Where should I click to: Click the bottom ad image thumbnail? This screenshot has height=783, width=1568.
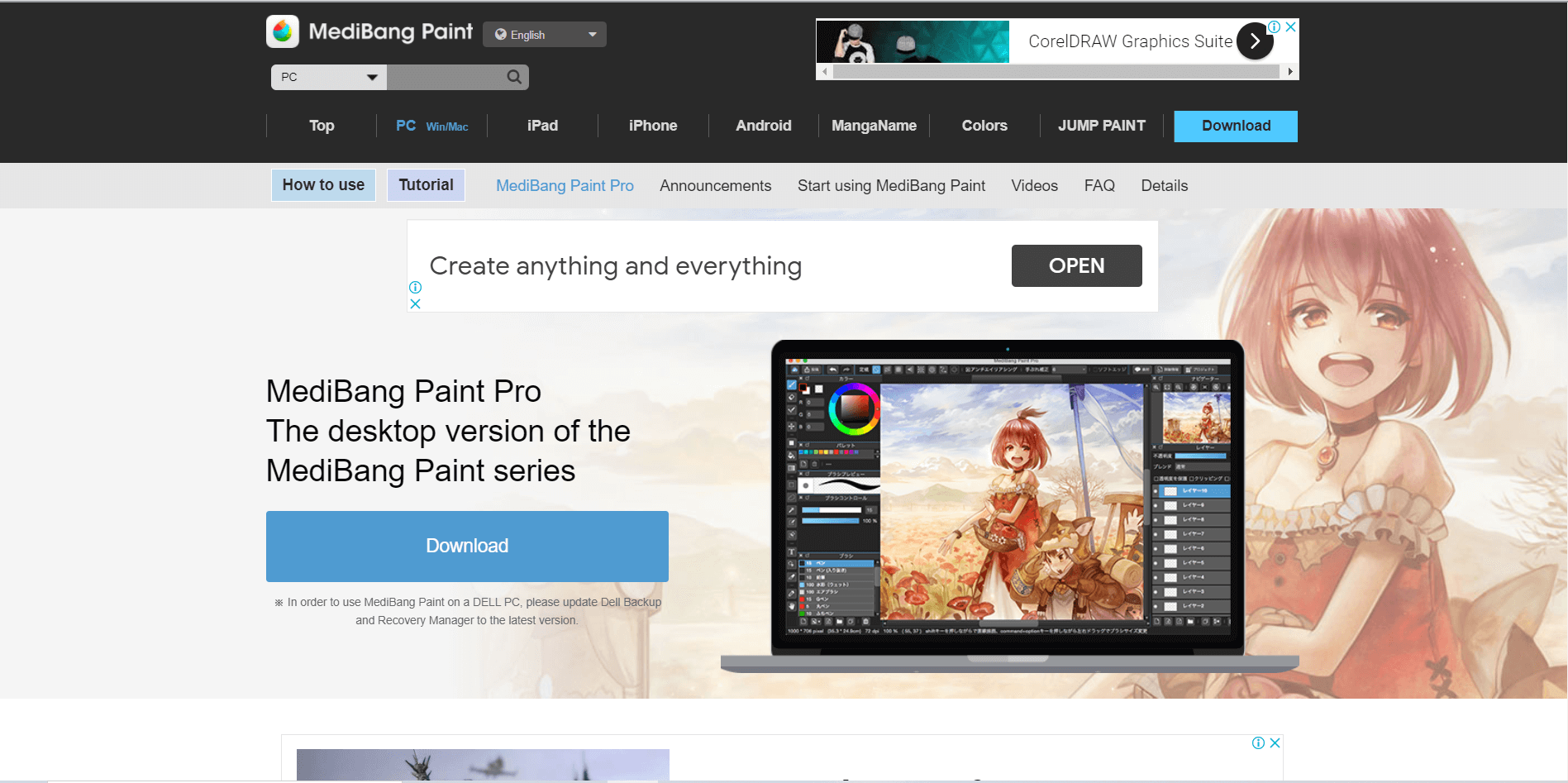click(x=483, y=765)
